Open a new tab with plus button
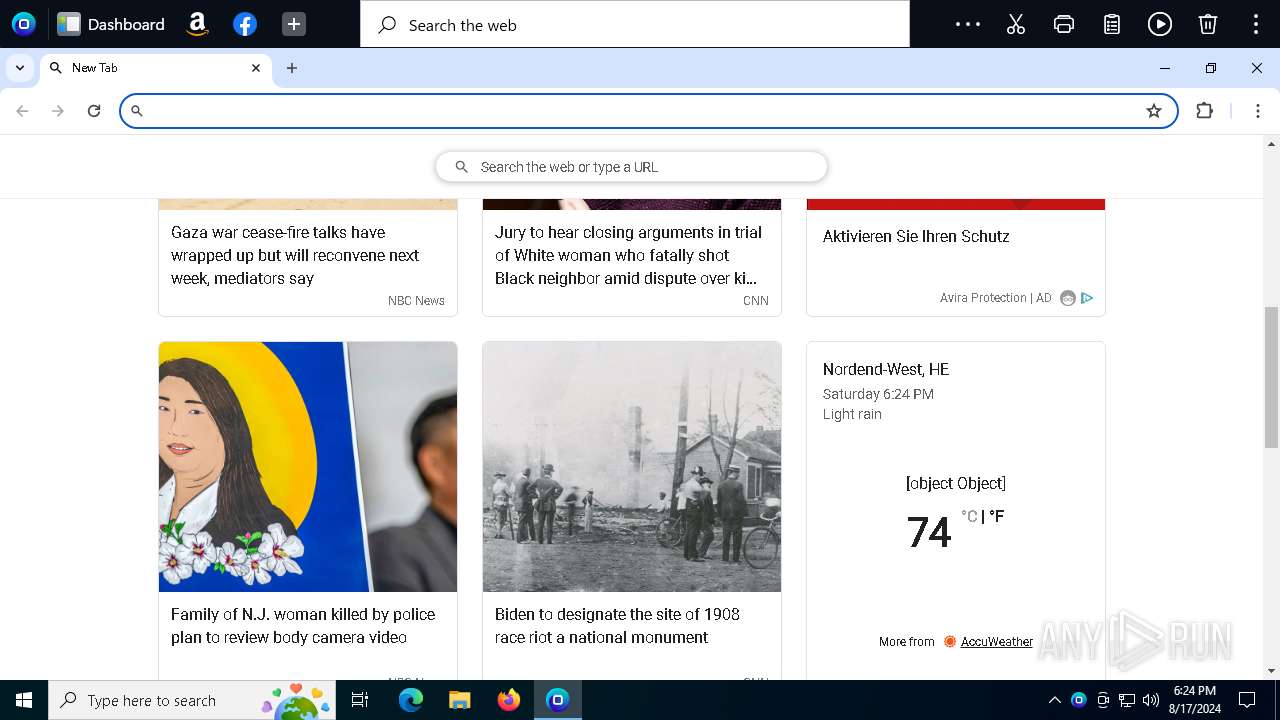Image resolution: width=1280 pixels, height=720 pixels. pos(292,68)
